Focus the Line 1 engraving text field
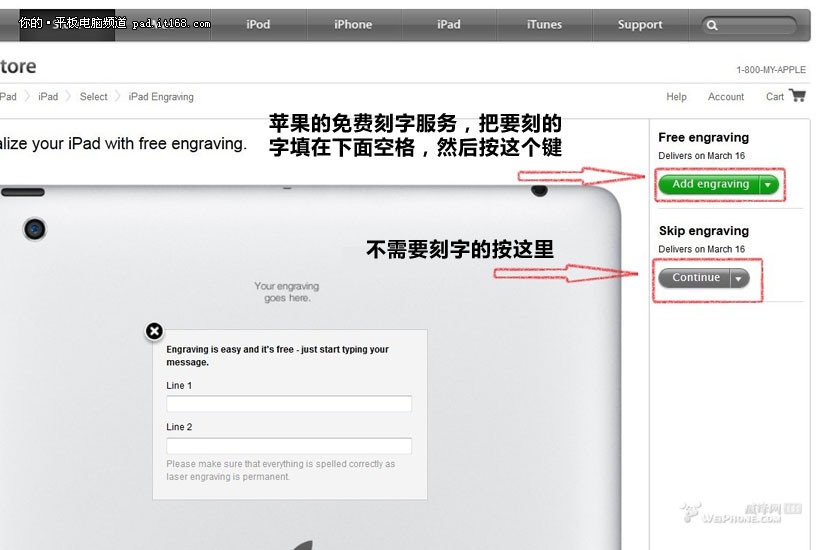The height and width of the screenshot is (550, 825). (x=289, y=404)
